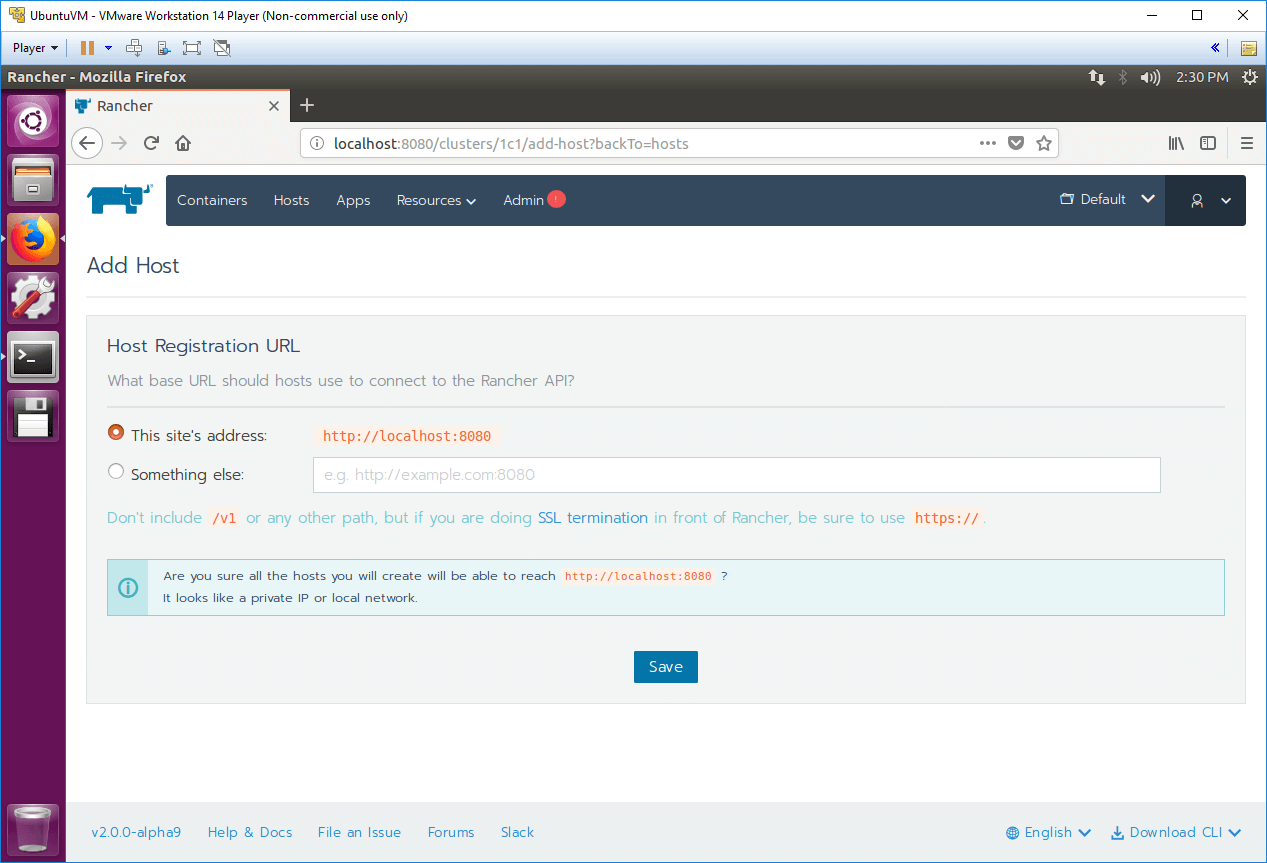Viewport: 1267px width, 863px height.
Task: Save page to Pocket
Action: coord(1016,143)
